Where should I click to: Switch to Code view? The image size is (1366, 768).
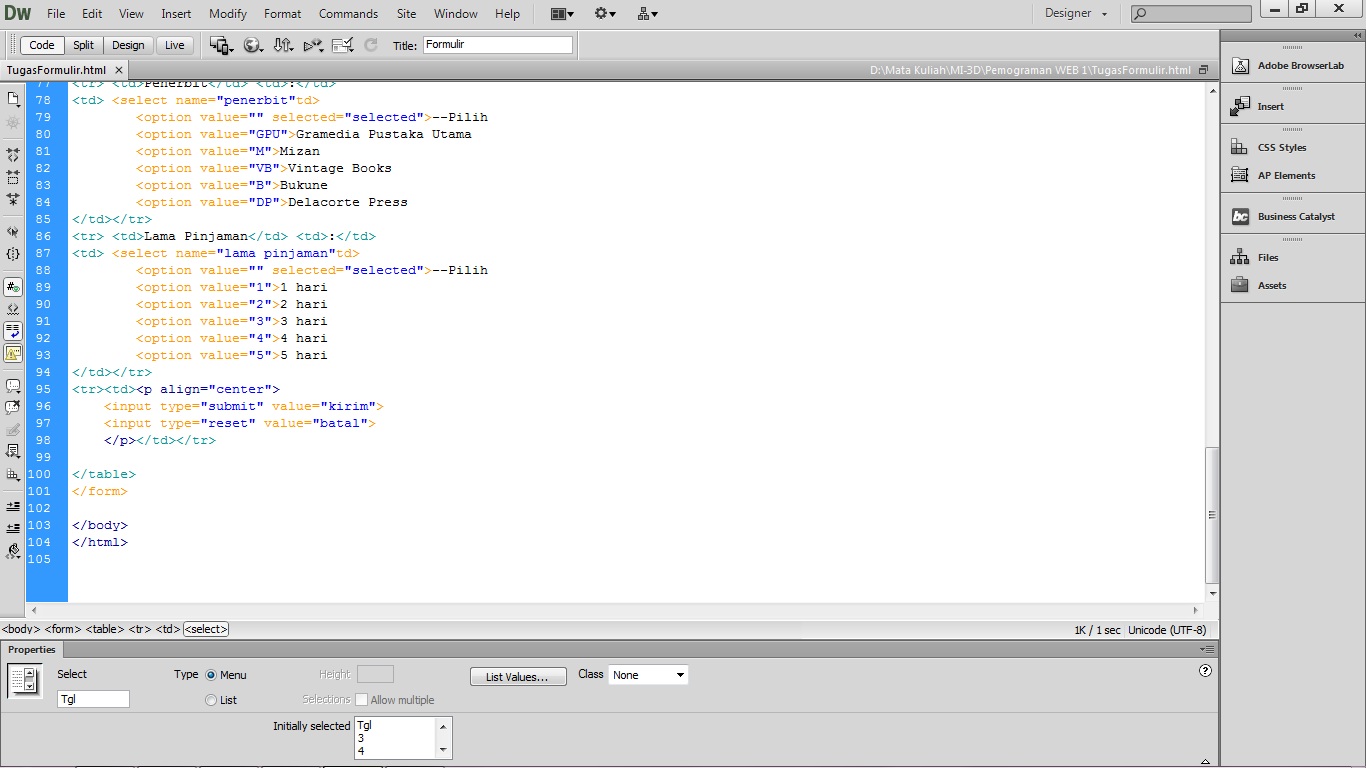pyautogui.click(x=42, y=45)
